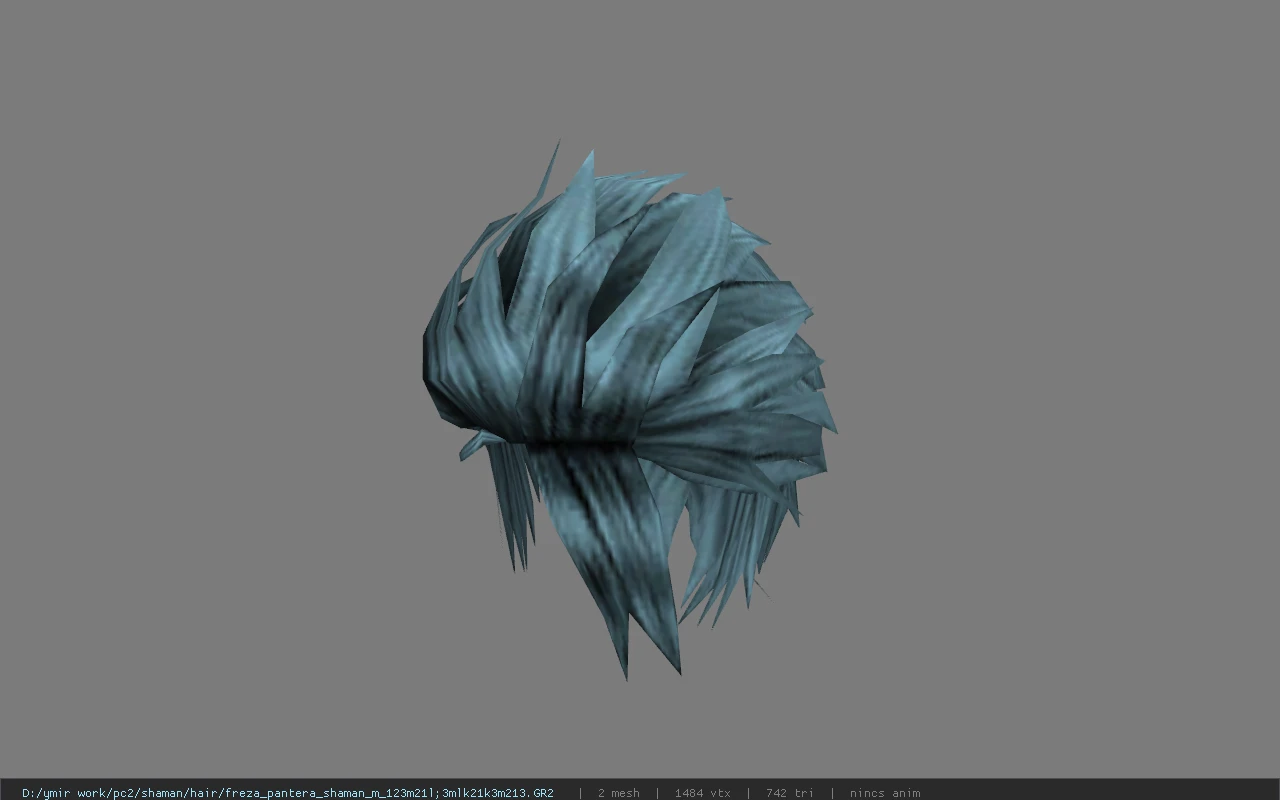Click the "742 tri" triangle count
Image resolution: width=1280 pixels, height=800 pixels.
click(789, 793)
